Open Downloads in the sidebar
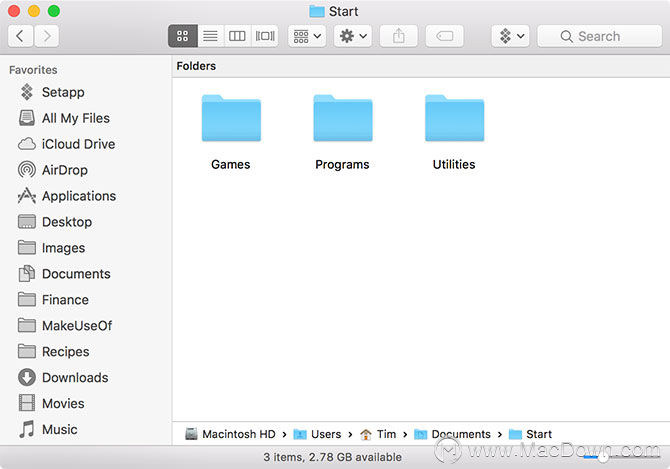 pos(63,378)
